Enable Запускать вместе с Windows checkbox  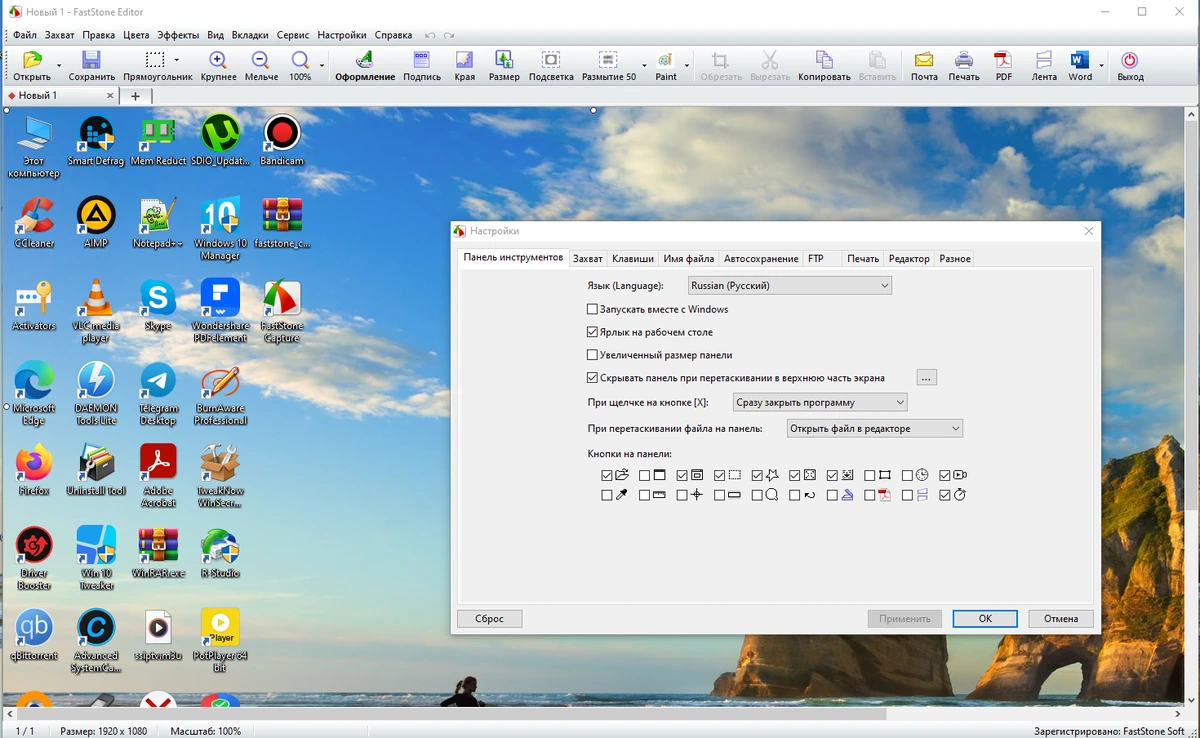coord(592,309)
